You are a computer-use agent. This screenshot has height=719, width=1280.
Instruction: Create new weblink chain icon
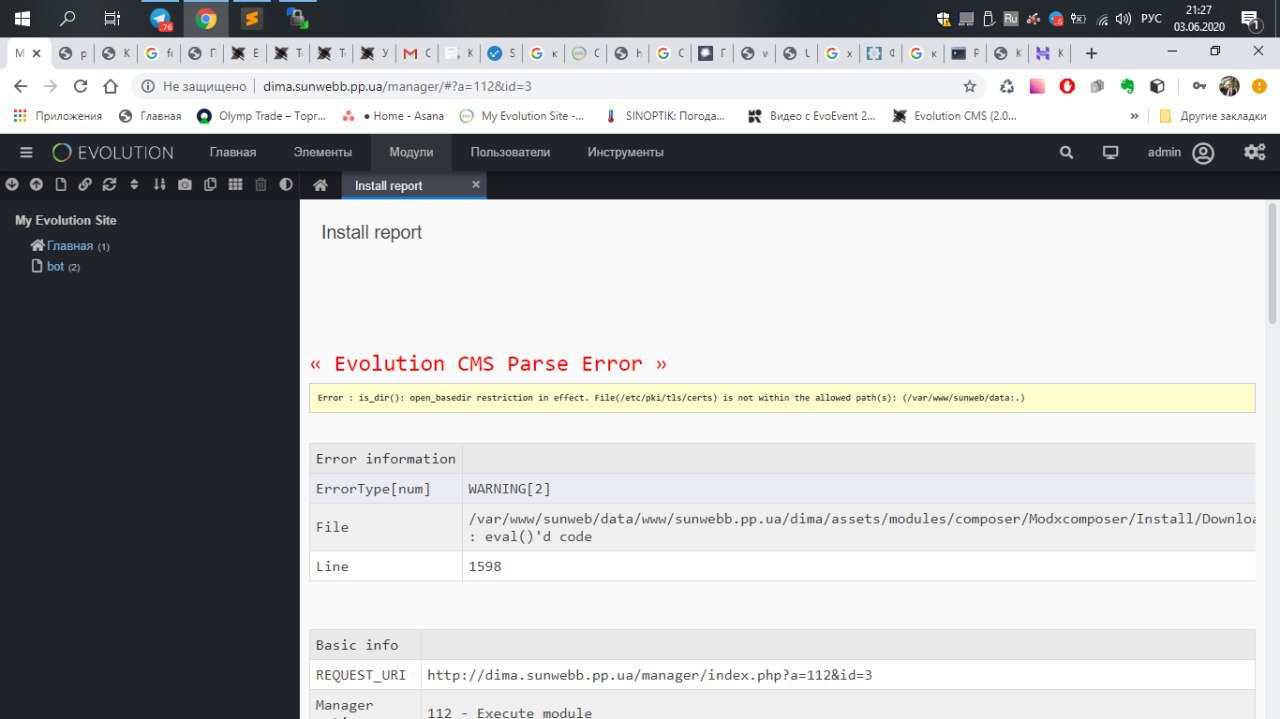85,184
